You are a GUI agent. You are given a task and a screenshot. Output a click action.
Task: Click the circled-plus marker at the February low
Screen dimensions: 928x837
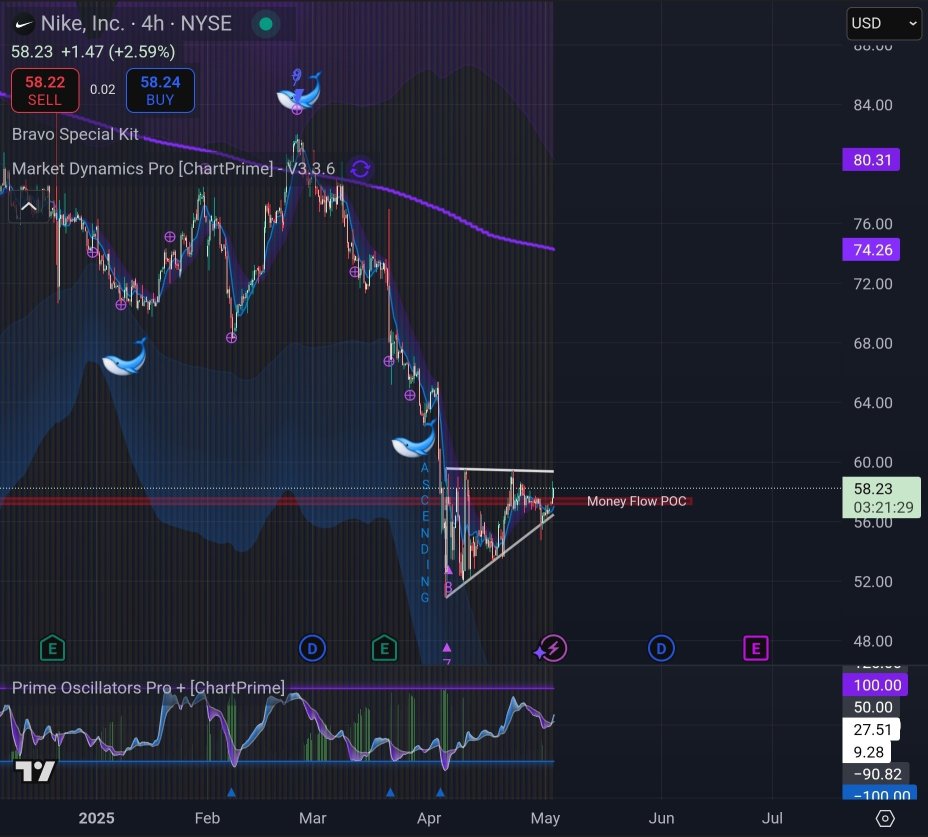pyautogui.click(x=231, y=338)
